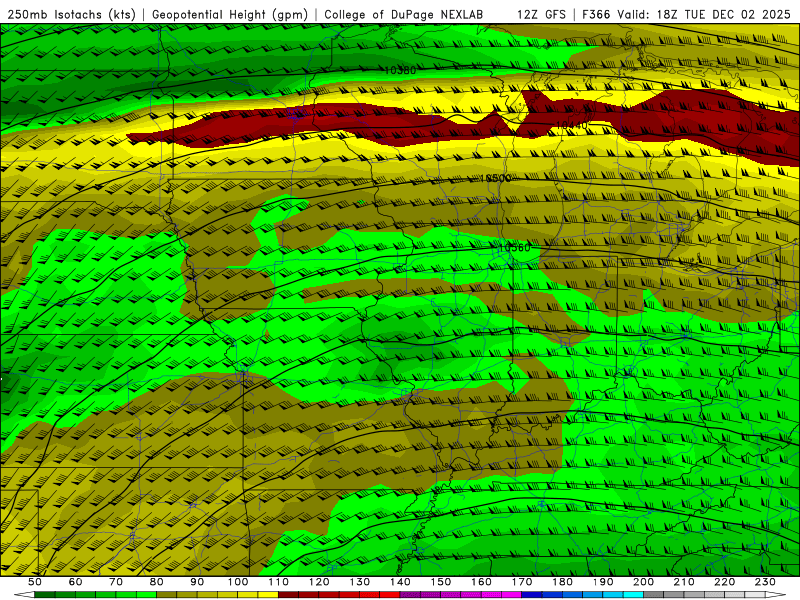Click the 230 value on the color scale

766,582
